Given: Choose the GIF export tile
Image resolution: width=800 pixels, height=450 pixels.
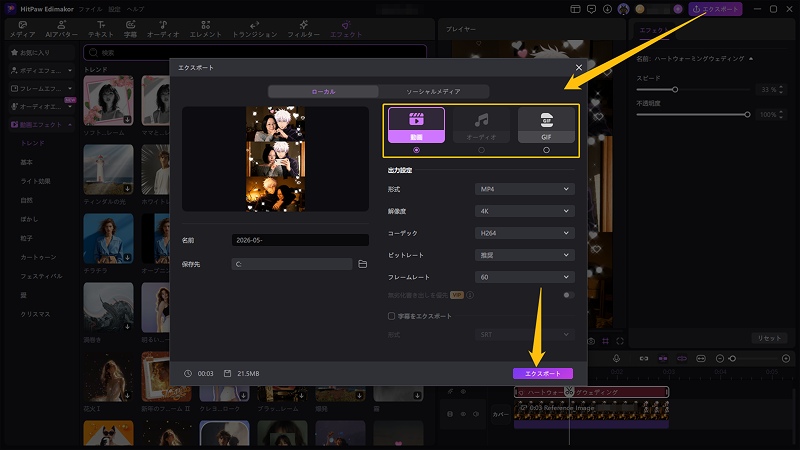Looking at the screenshot, I should [546, 125].
